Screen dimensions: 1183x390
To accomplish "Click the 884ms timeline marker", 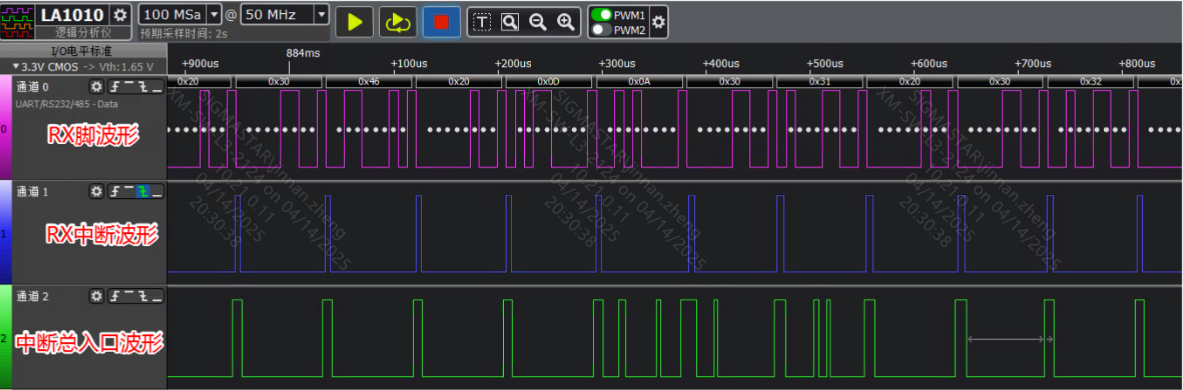I will (303, 53).
